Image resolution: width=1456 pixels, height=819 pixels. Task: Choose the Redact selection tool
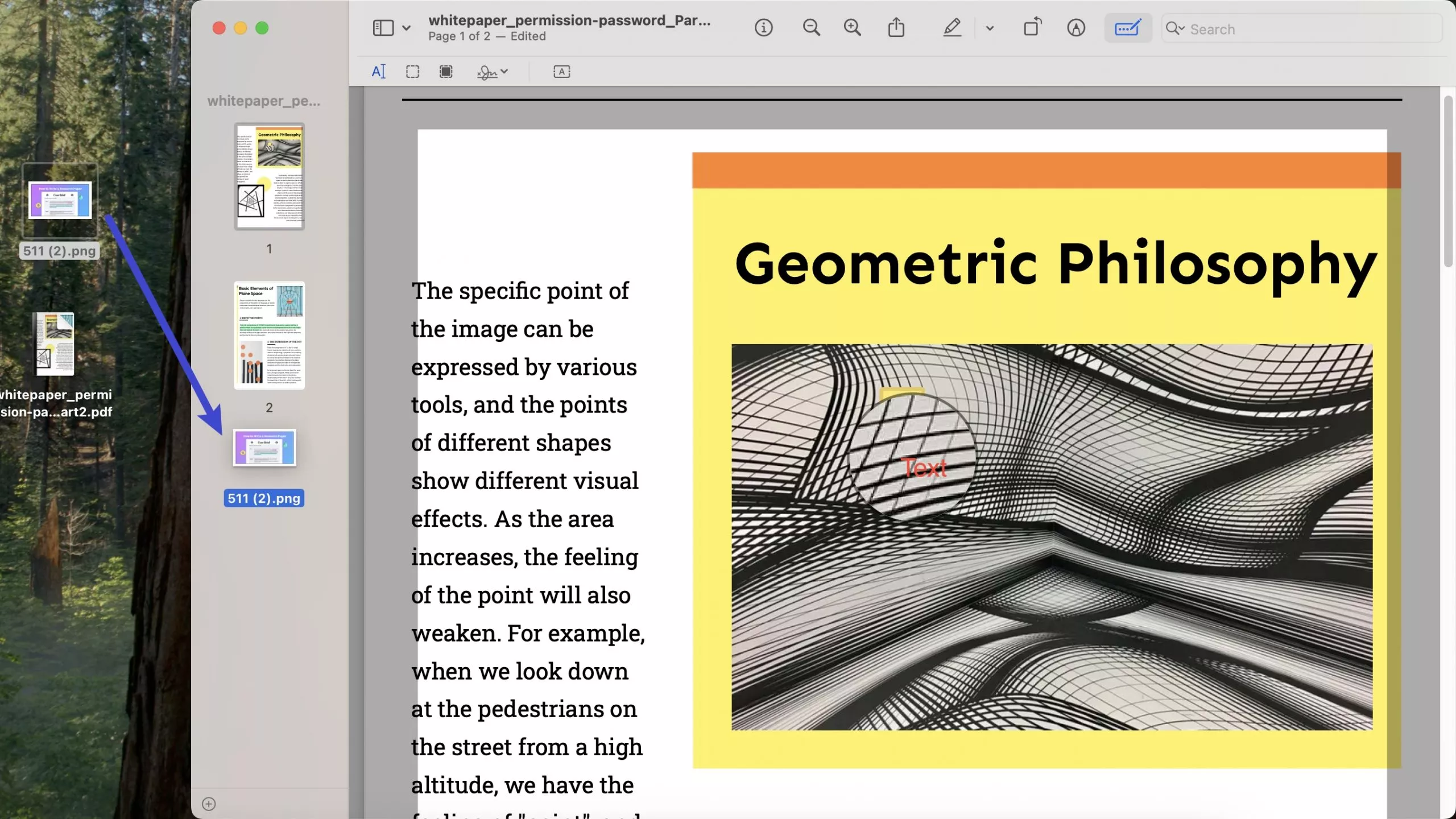pyautogui.click(x=446, y=72)
